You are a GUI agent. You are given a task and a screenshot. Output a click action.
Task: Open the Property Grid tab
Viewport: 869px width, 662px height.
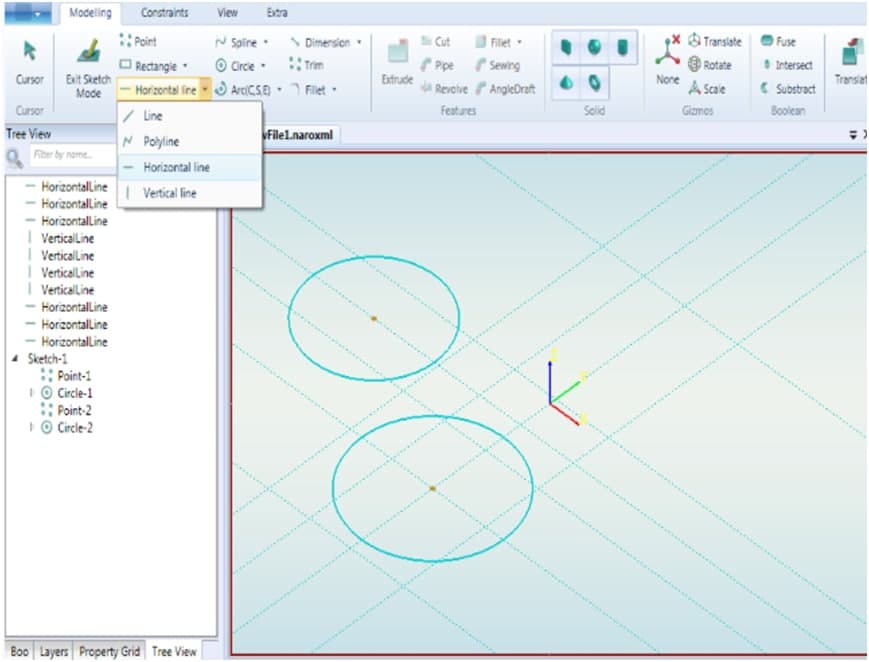(x=109, y=651)
